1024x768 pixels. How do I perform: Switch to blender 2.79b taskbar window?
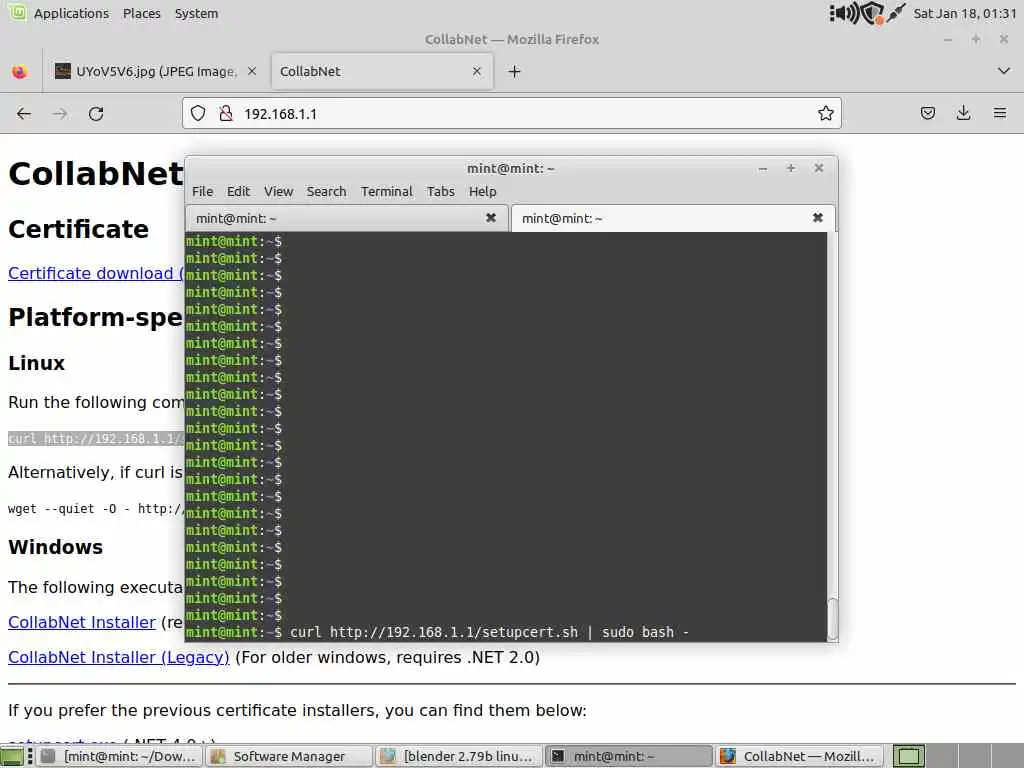[459, 756]
